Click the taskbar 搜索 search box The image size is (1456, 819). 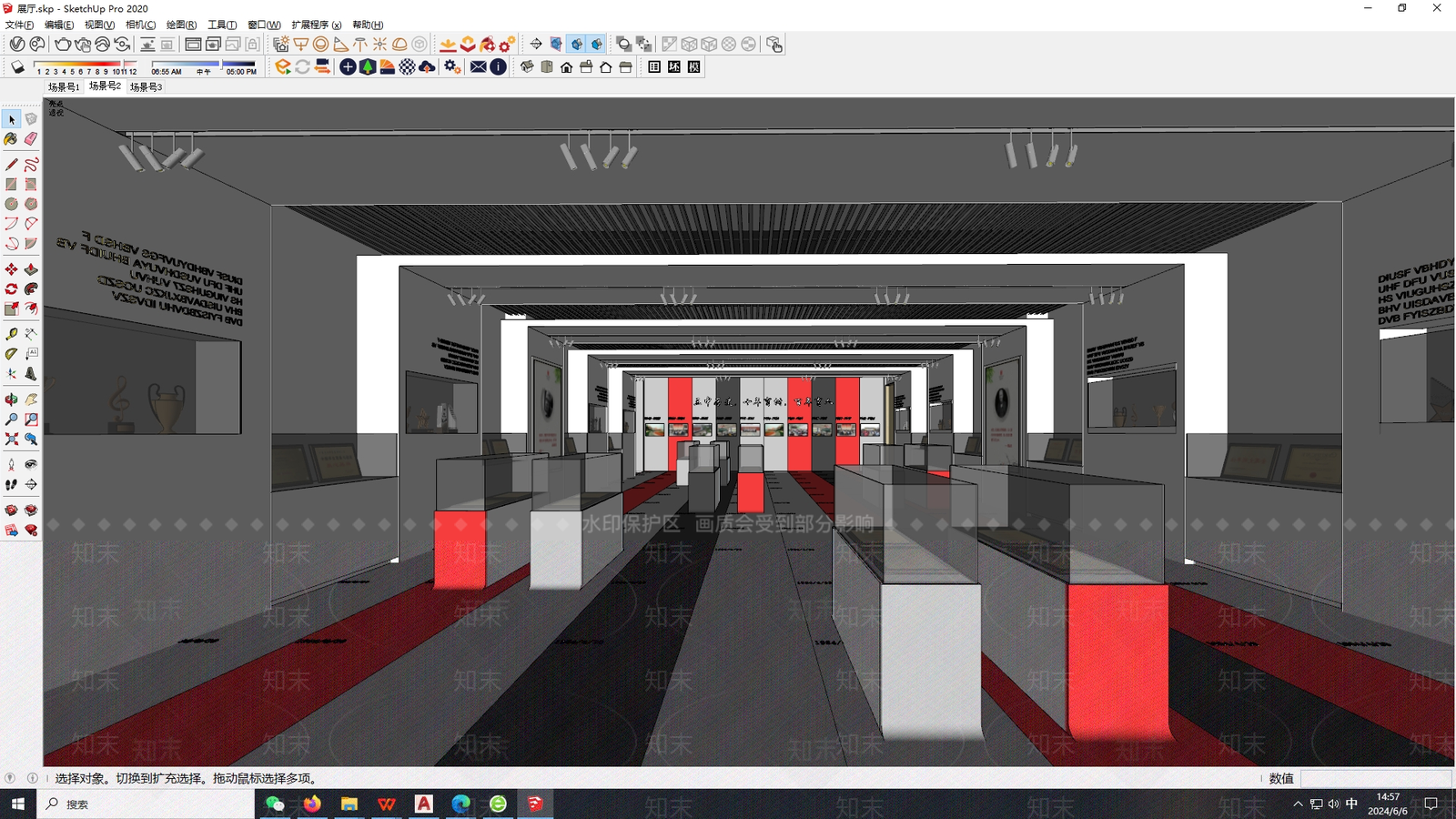[x=146, y=804]
